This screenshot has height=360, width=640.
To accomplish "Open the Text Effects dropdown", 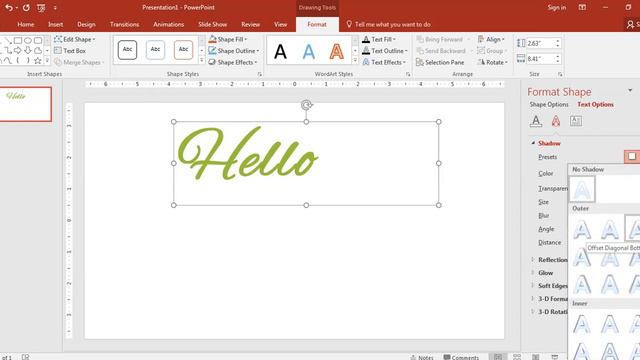I will point(384,62).
